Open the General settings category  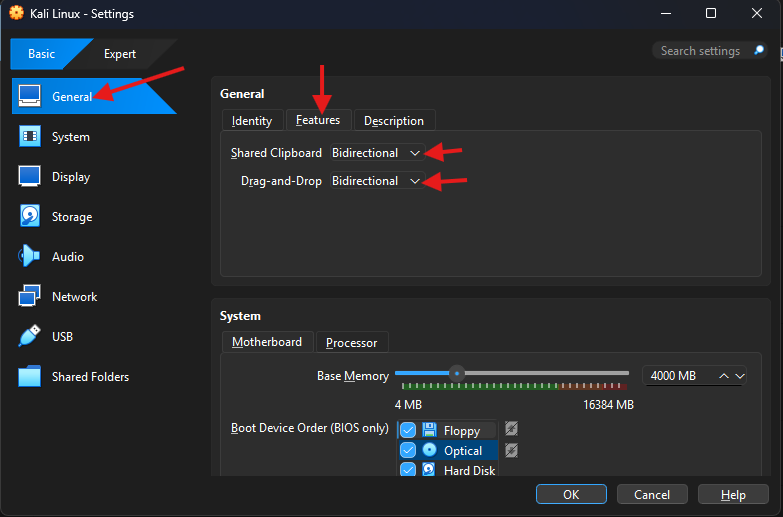click(70, 97)
